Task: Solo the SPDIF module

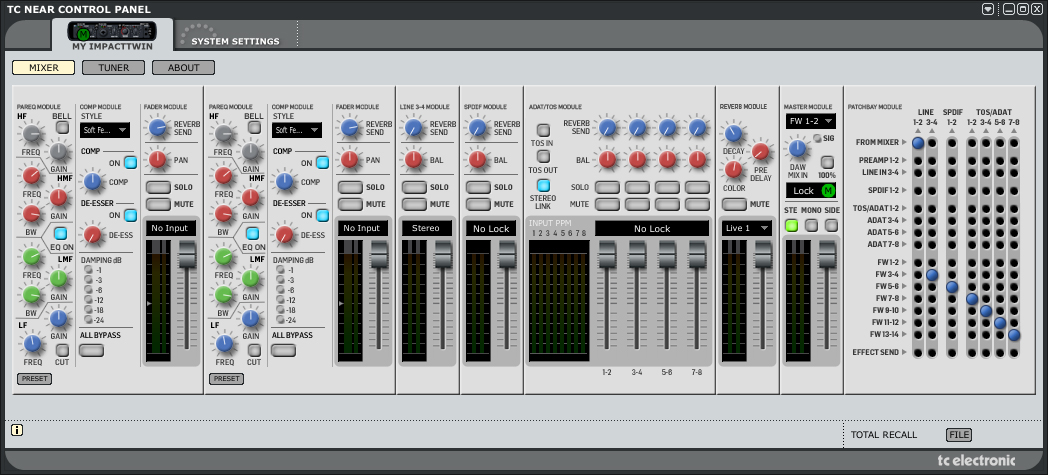Action: (x=479, y=187)
